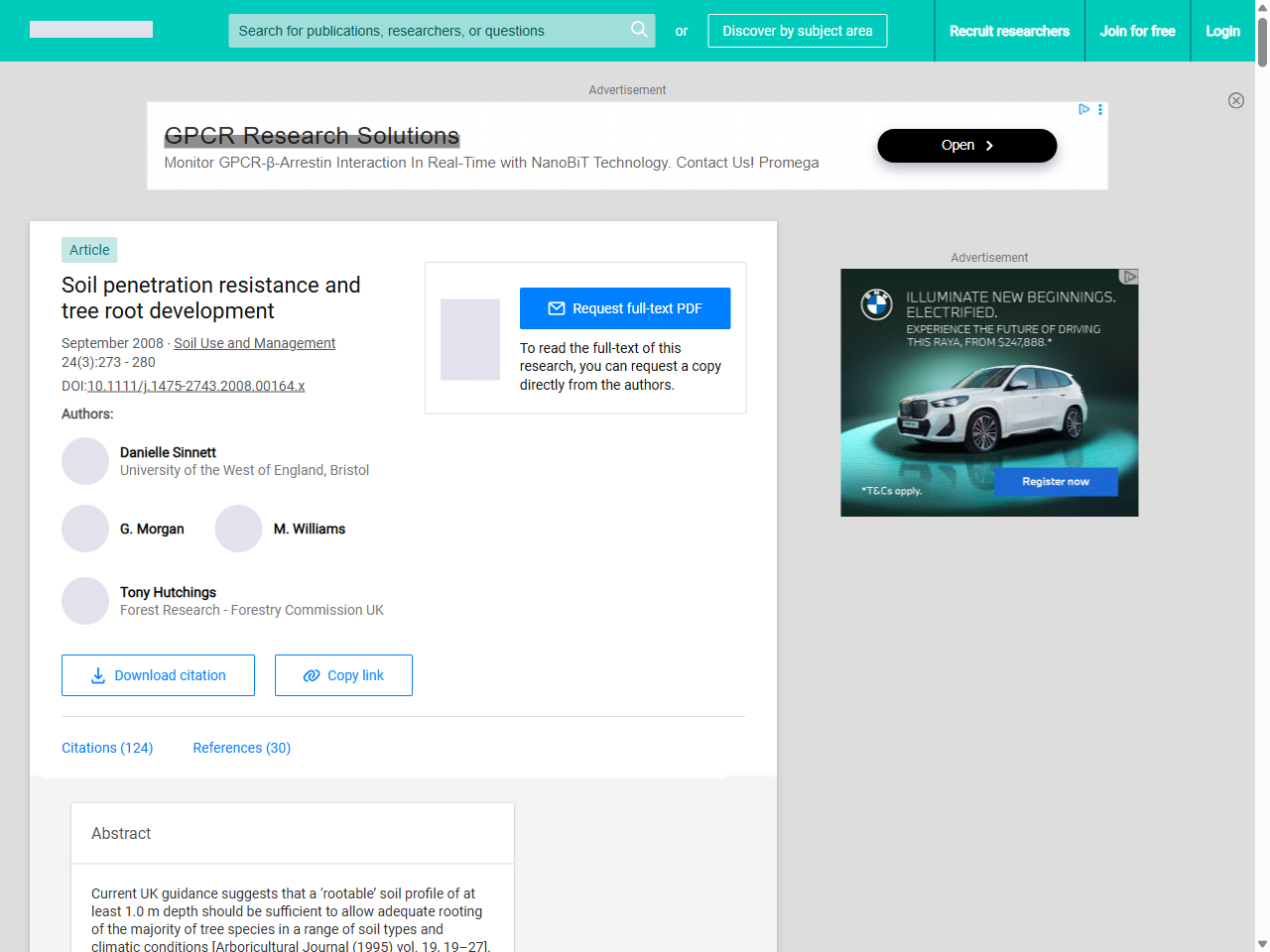Select the envelope icon on Request full-text PDF
The height and width of the screenshot is (952, 1270).
pyautogui.click(x=557, y=307)
